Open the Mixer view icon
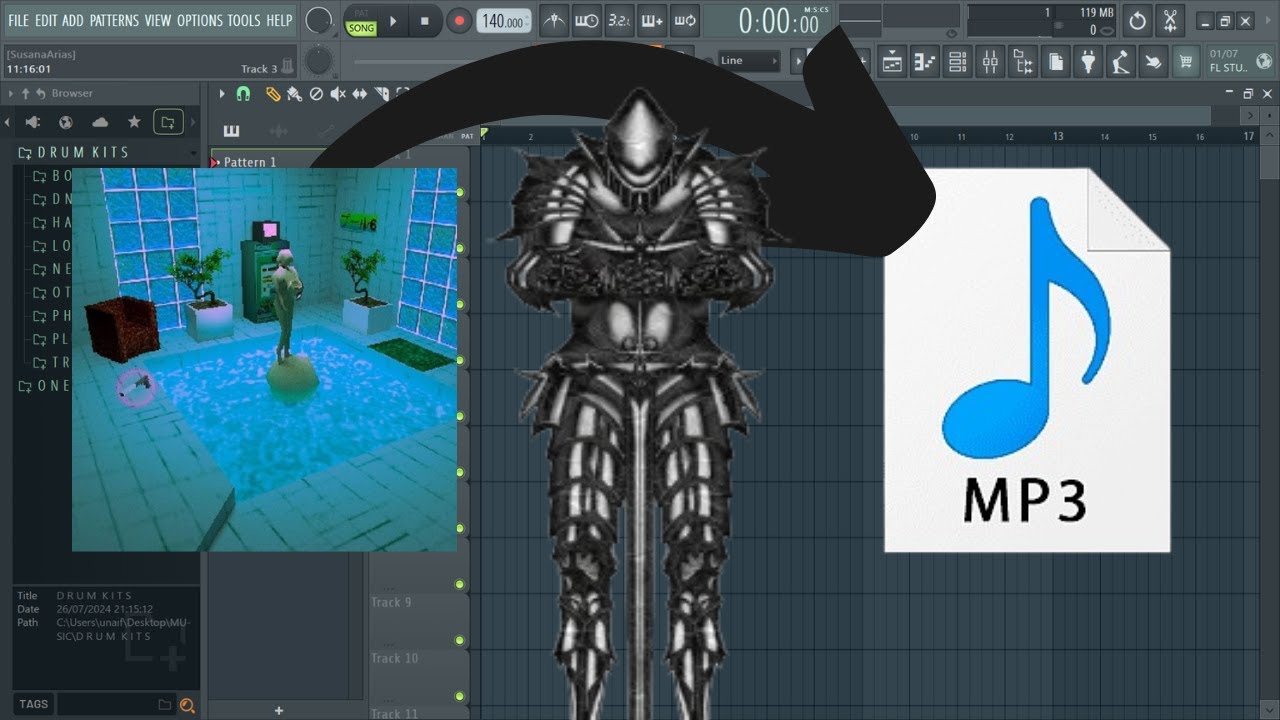The width and height of the screenshot is (1280, 720). (990, 62)
